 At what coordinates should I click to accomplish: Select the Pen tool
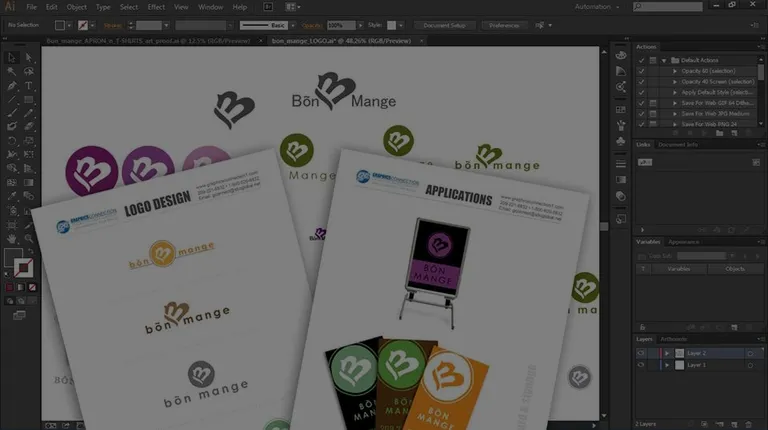(11, 85)
